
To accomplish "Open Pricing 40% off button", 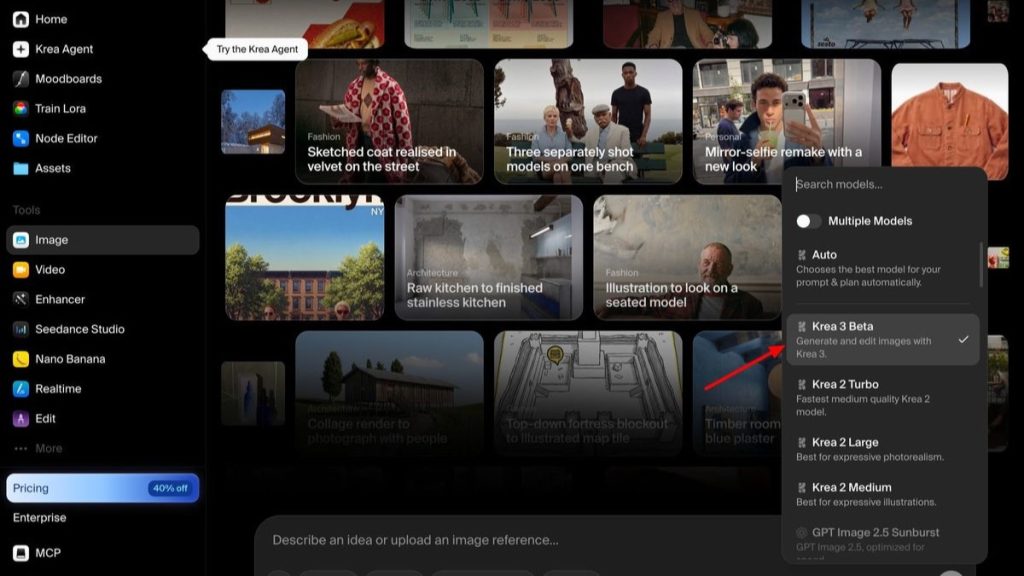I will click(x=103, y=488).
